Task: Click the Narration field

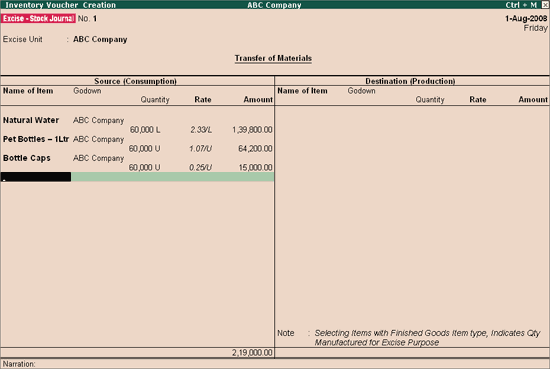Action: point(275,364)
